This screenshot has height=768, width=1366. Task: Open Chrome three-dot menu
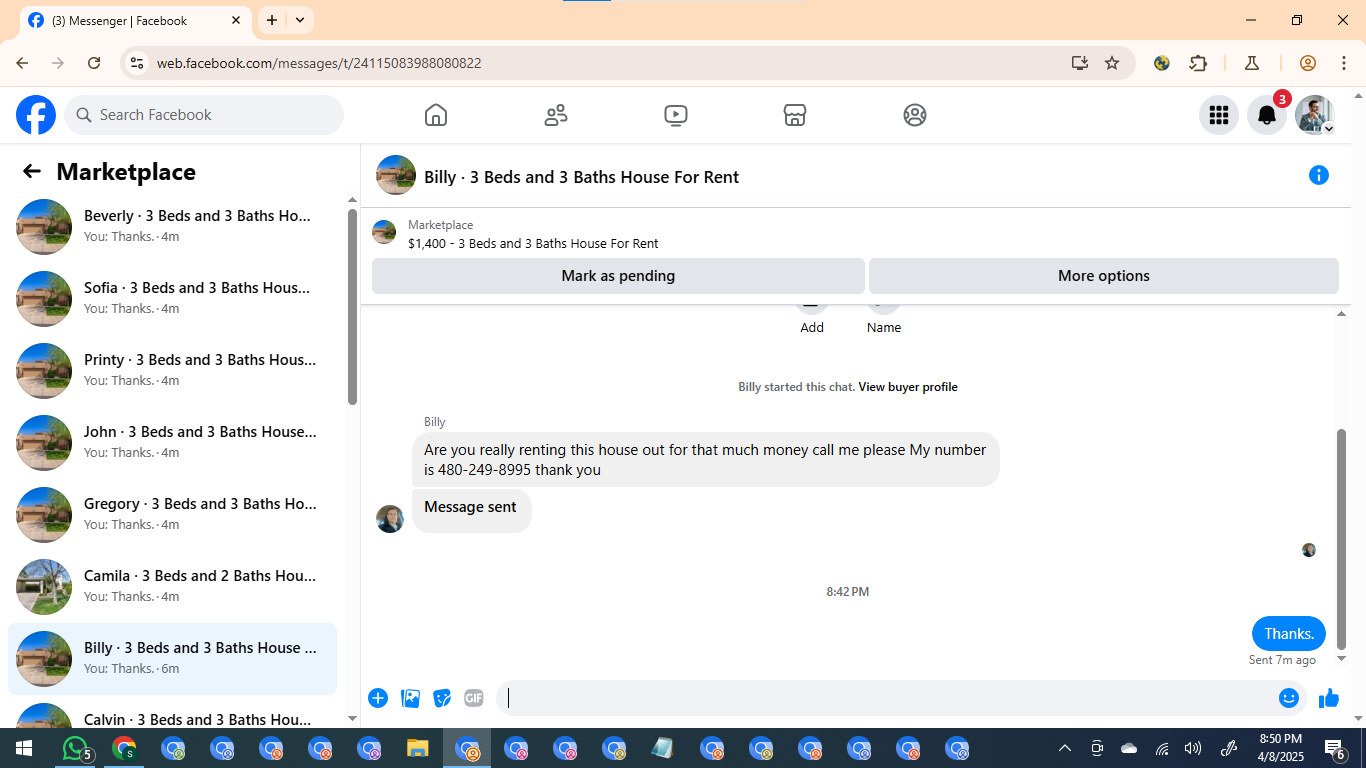1343,63
